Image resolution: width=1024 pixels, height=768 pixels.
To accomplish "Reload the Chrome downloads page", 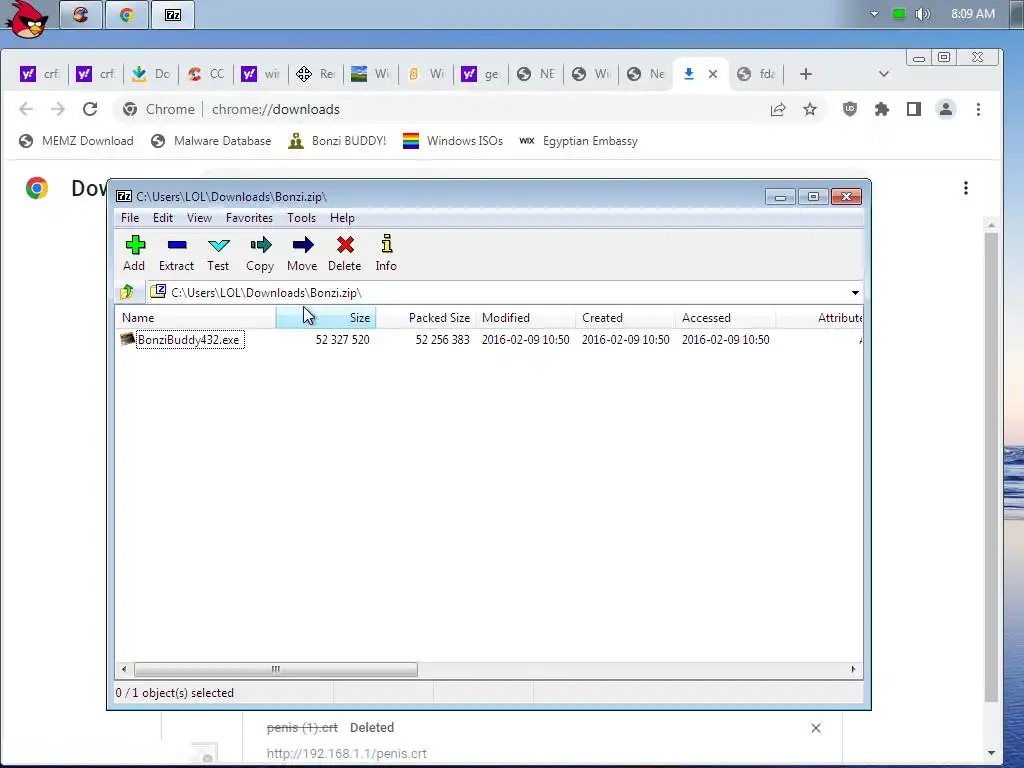I will click(x=90, y=109).
